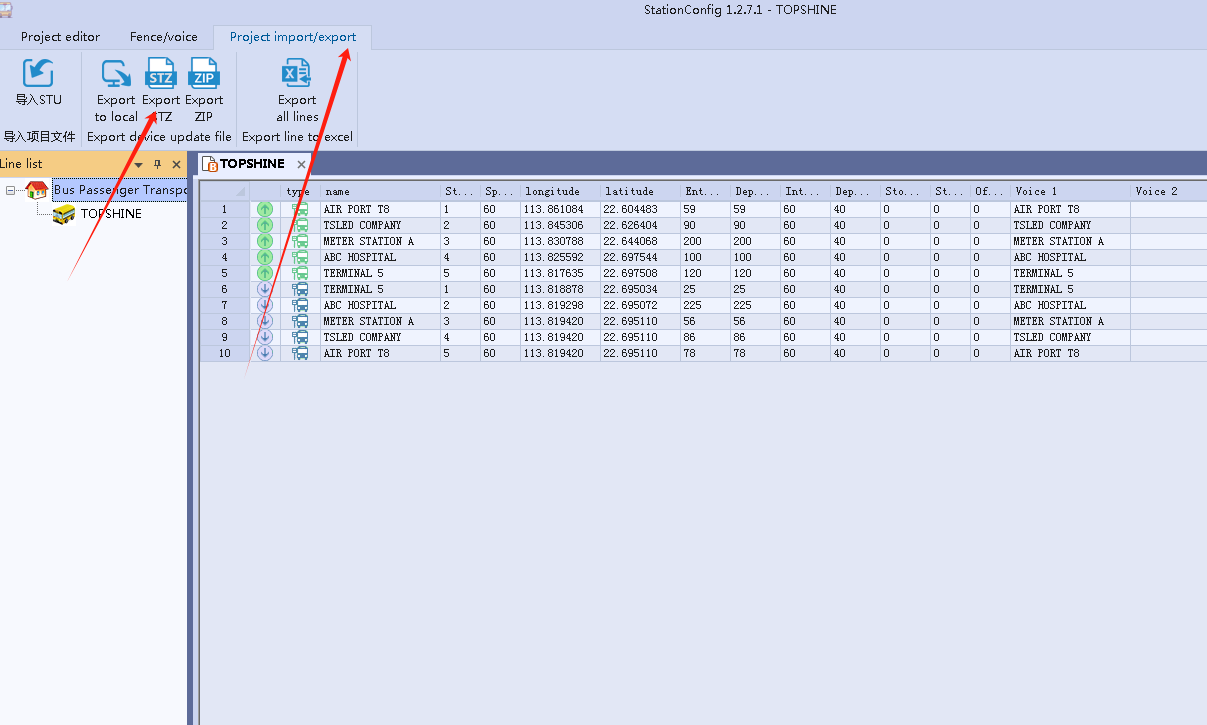Select row header number 10
Viewport: 1207px width, 725px height.
point(224,353)
